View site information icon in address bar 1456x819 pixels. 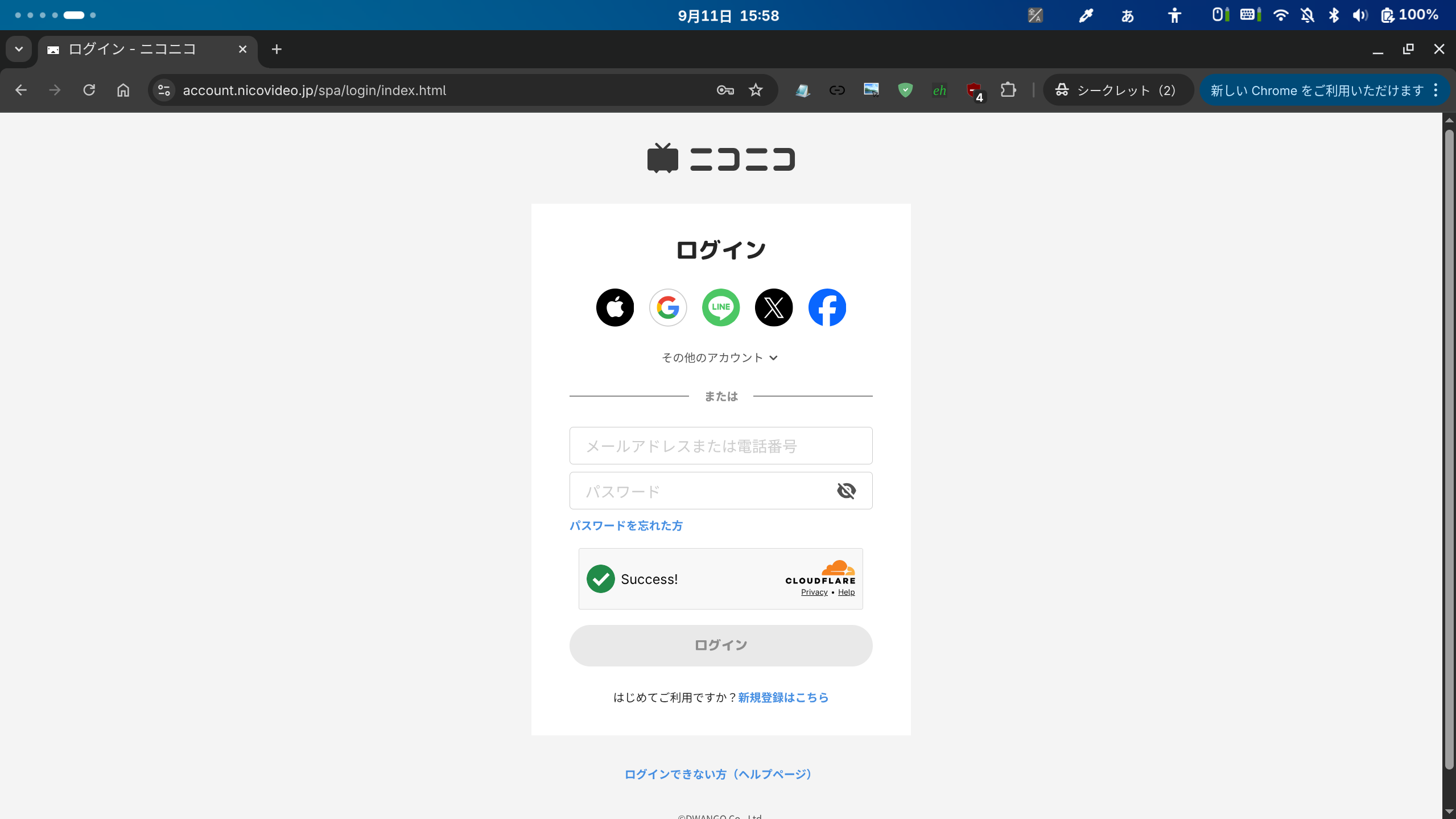click(164, 90)
